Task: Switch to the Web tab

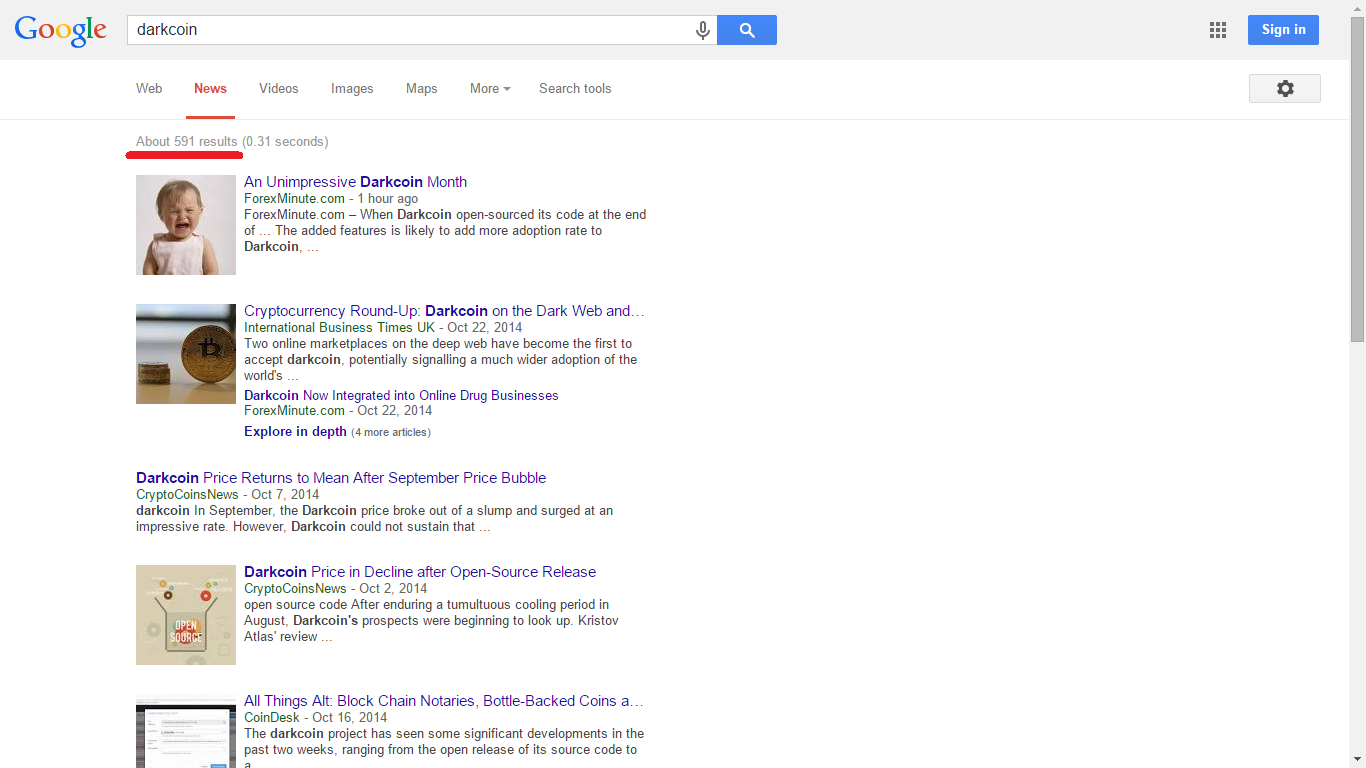Action: point(149,89)
